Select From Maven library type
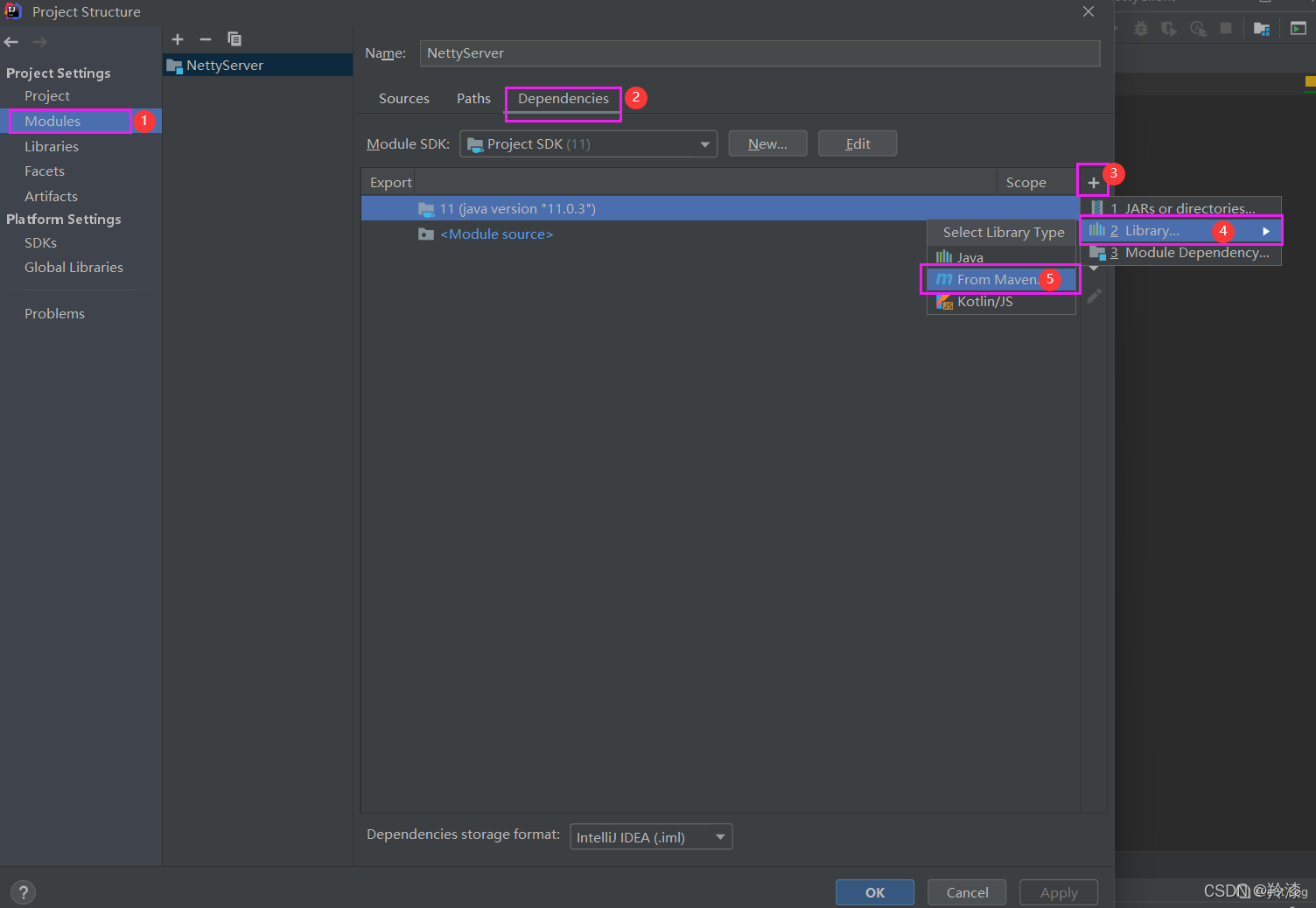The width and height of the screenshot is (1316, 908). pos(1001,279)
